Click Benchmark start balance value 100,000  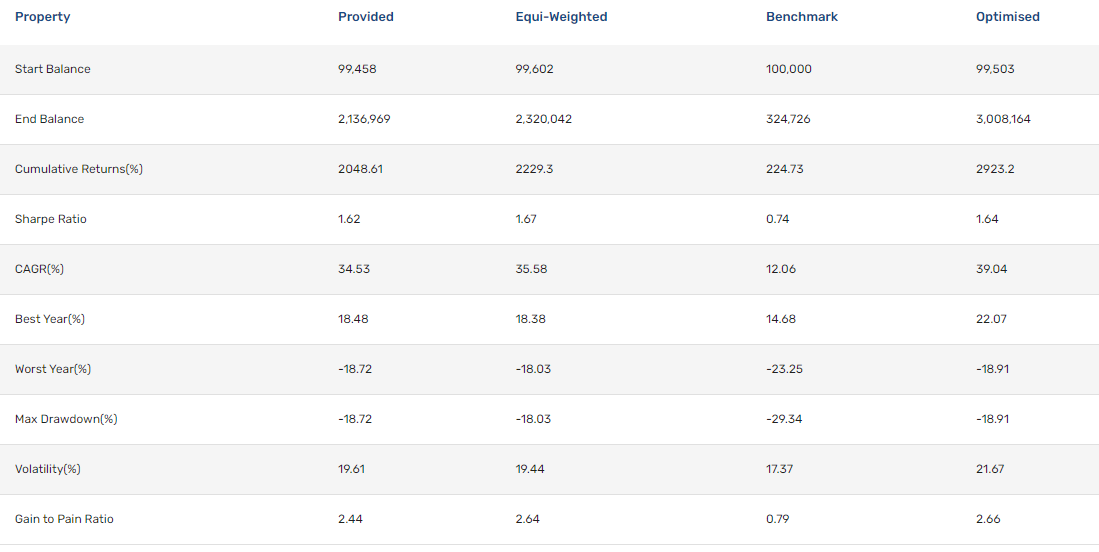pyautogui.click(x=789, y=69)
